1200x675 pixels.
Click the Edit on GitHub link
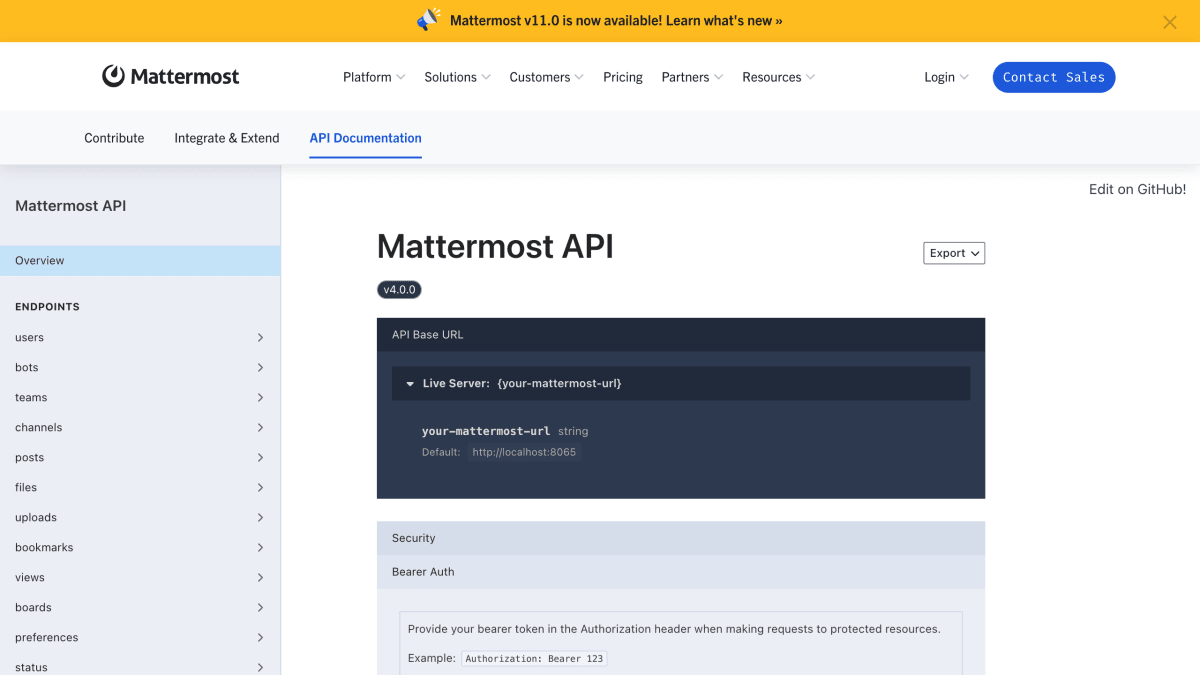click(1137, 189)
